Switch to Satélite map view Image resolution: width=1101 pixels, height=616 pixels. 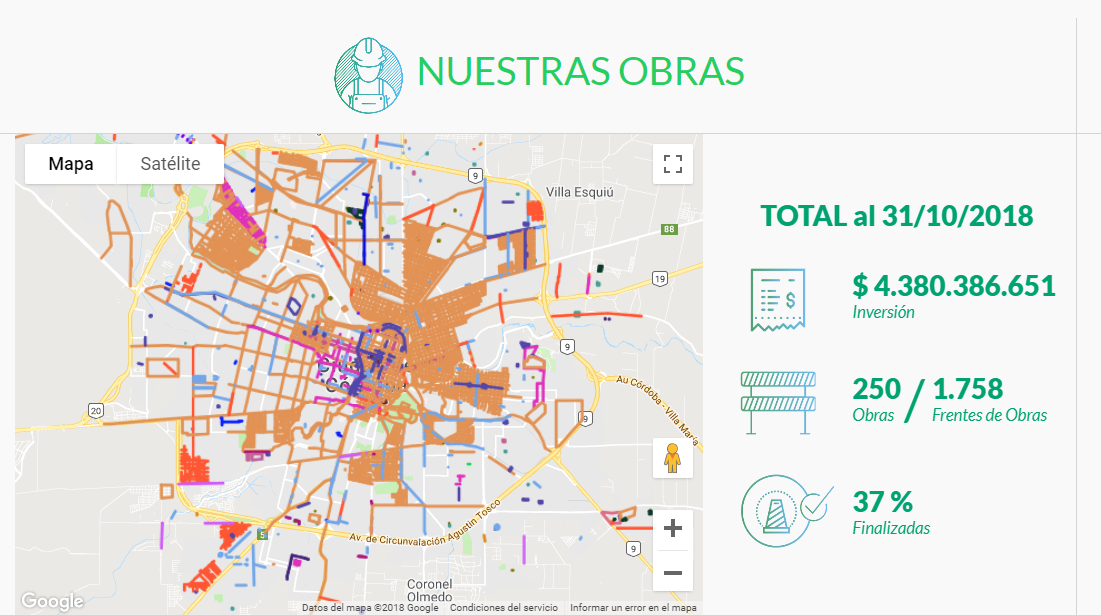point(170,163)
